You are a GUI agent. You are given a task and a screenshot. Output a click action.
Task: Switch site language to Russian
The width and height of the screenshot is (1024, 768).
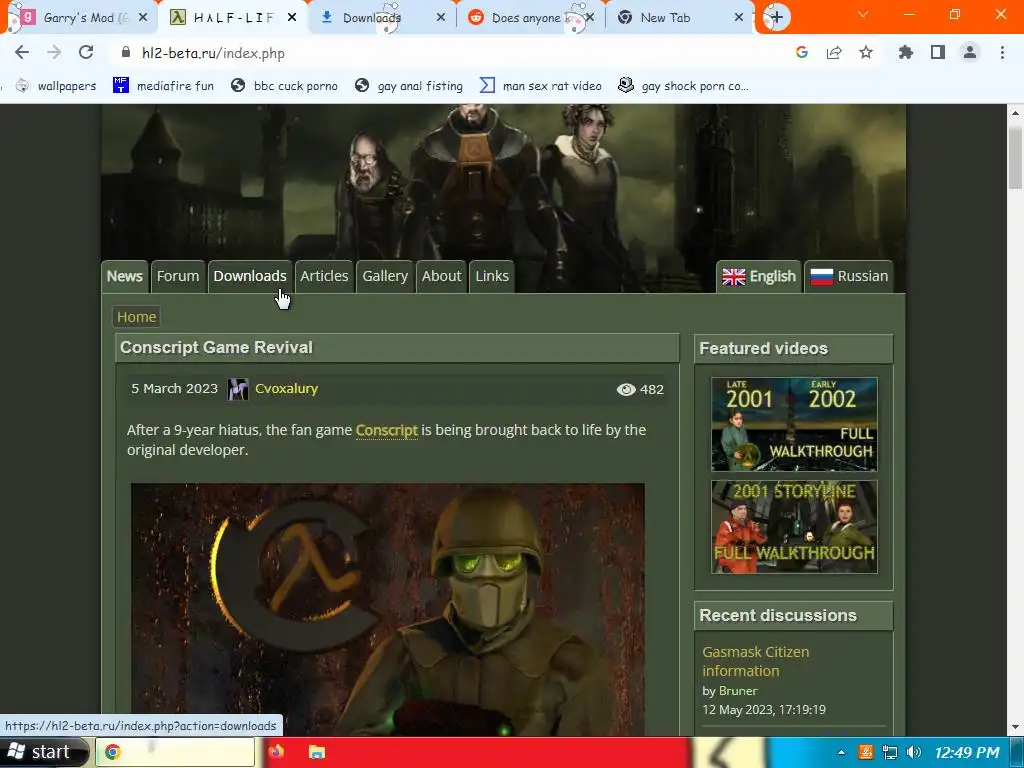click(849, 276)
